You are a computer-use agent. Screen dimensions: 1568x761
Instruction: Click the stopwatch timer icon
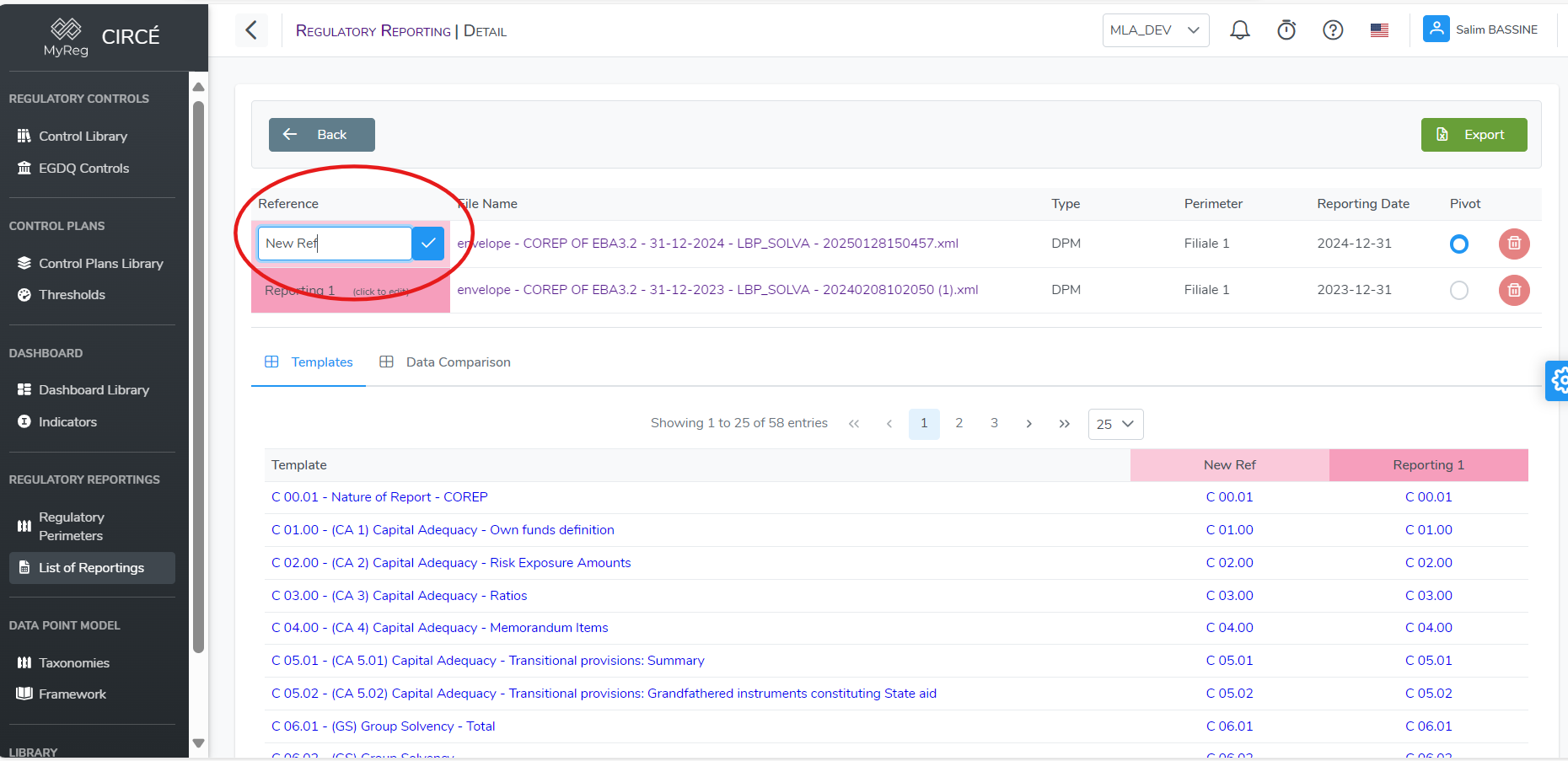1286,29
